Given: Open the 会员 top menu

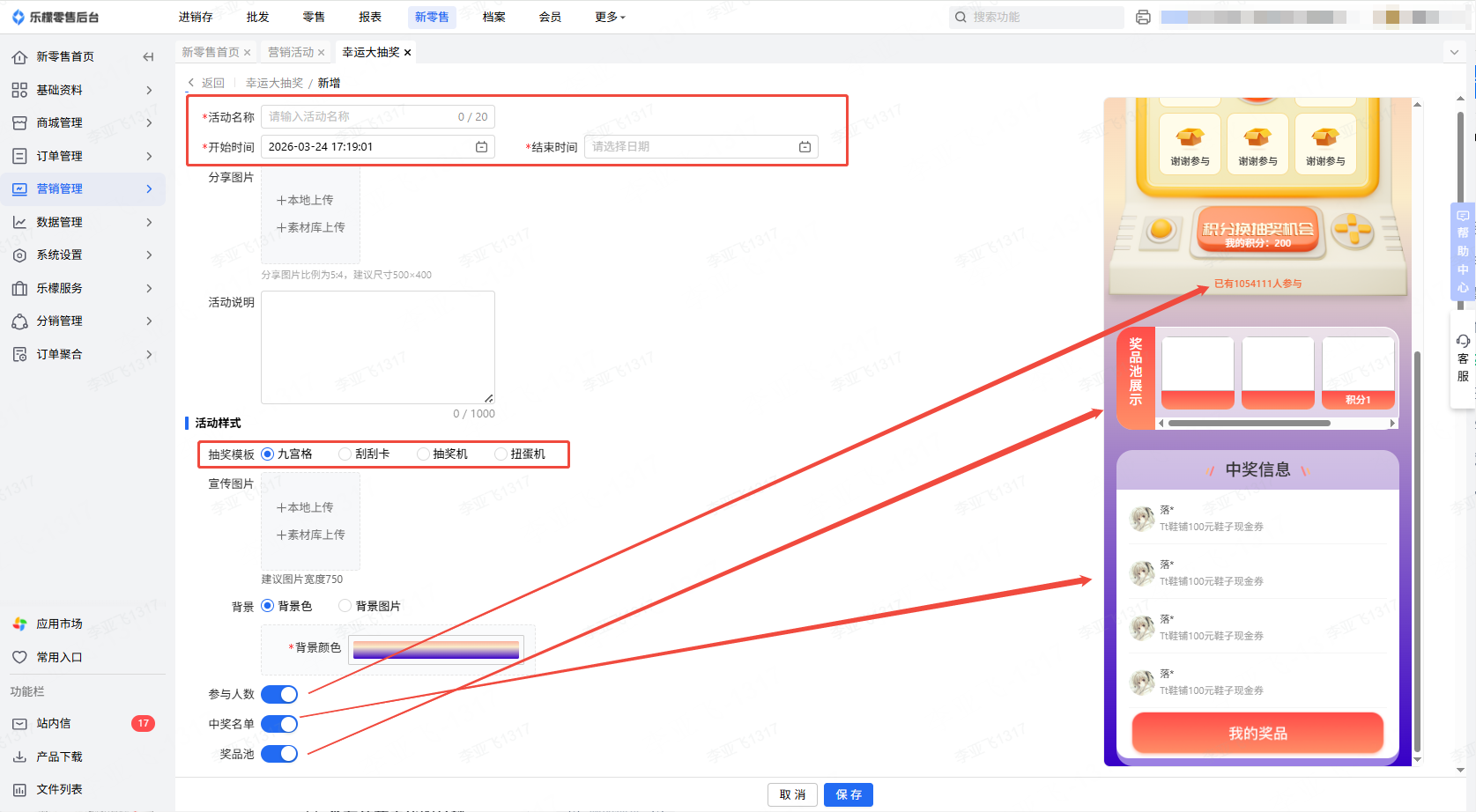Looking at the screenshot, I should tap(550, 17).
